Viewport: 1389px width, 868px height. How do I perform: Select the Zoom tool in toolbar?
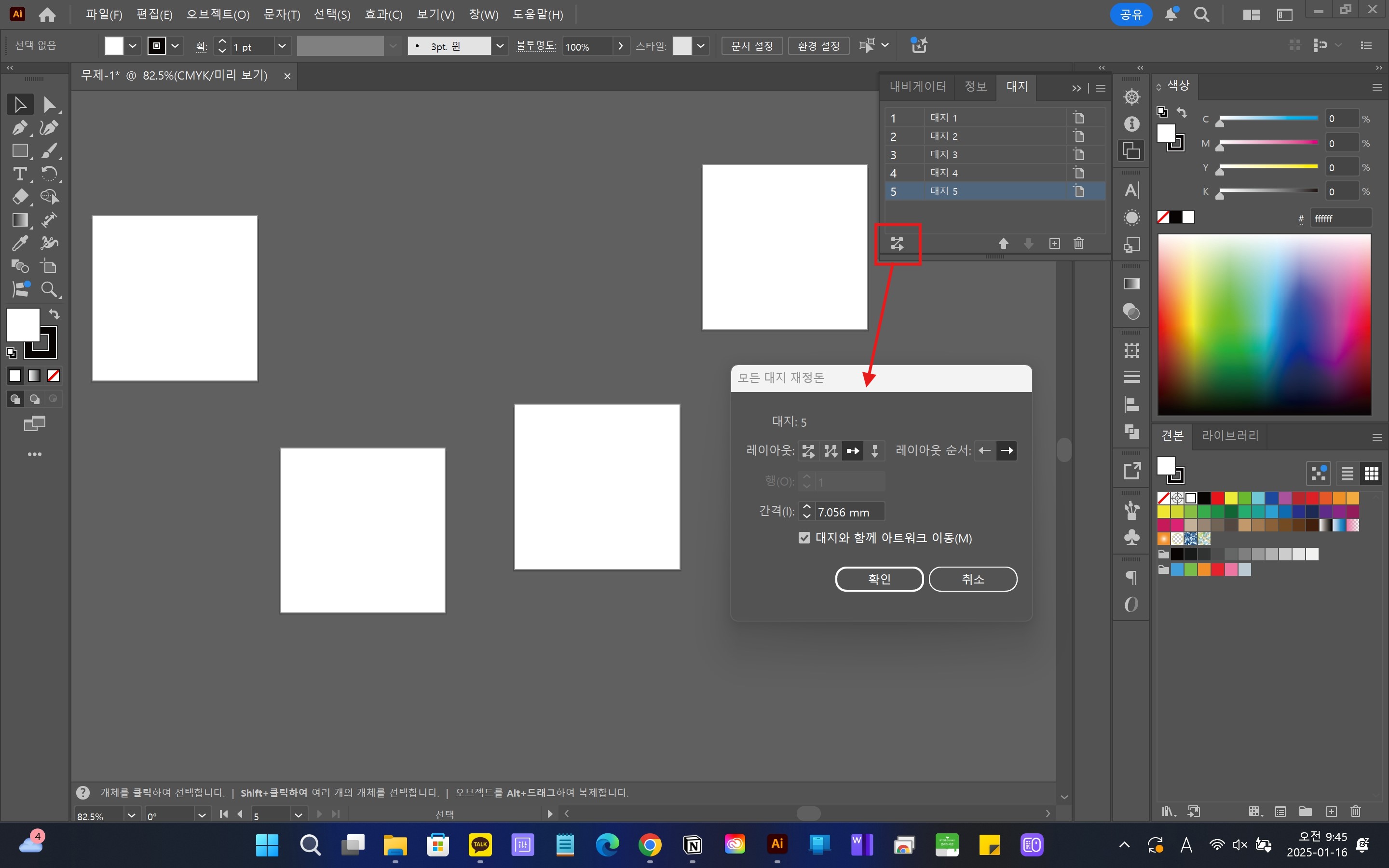49,289
